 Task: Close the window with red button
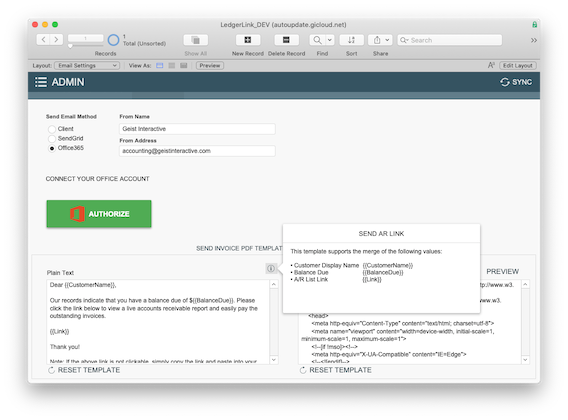pos(35,24)
